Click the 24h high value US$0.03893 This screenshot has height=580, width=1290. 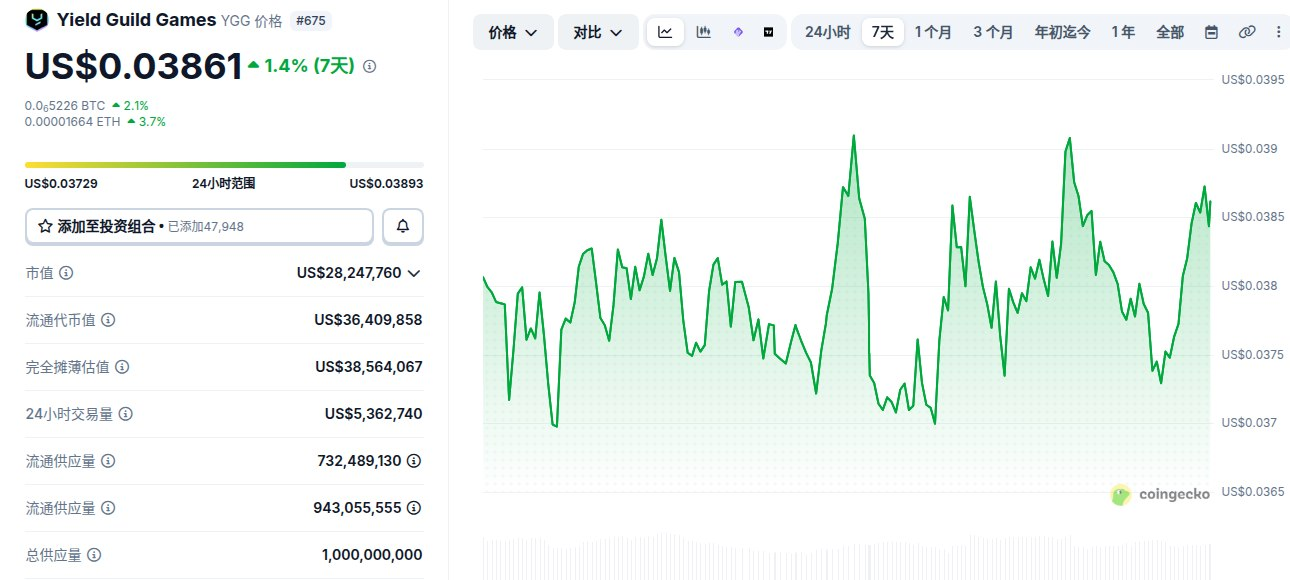pyautogui.click(x=386, y=183)
